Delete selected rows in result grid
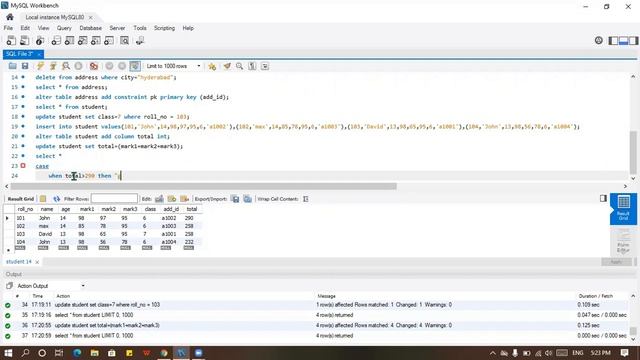This screenshot has height=360, width=640. pyautogui.click(x=184, y=199)
